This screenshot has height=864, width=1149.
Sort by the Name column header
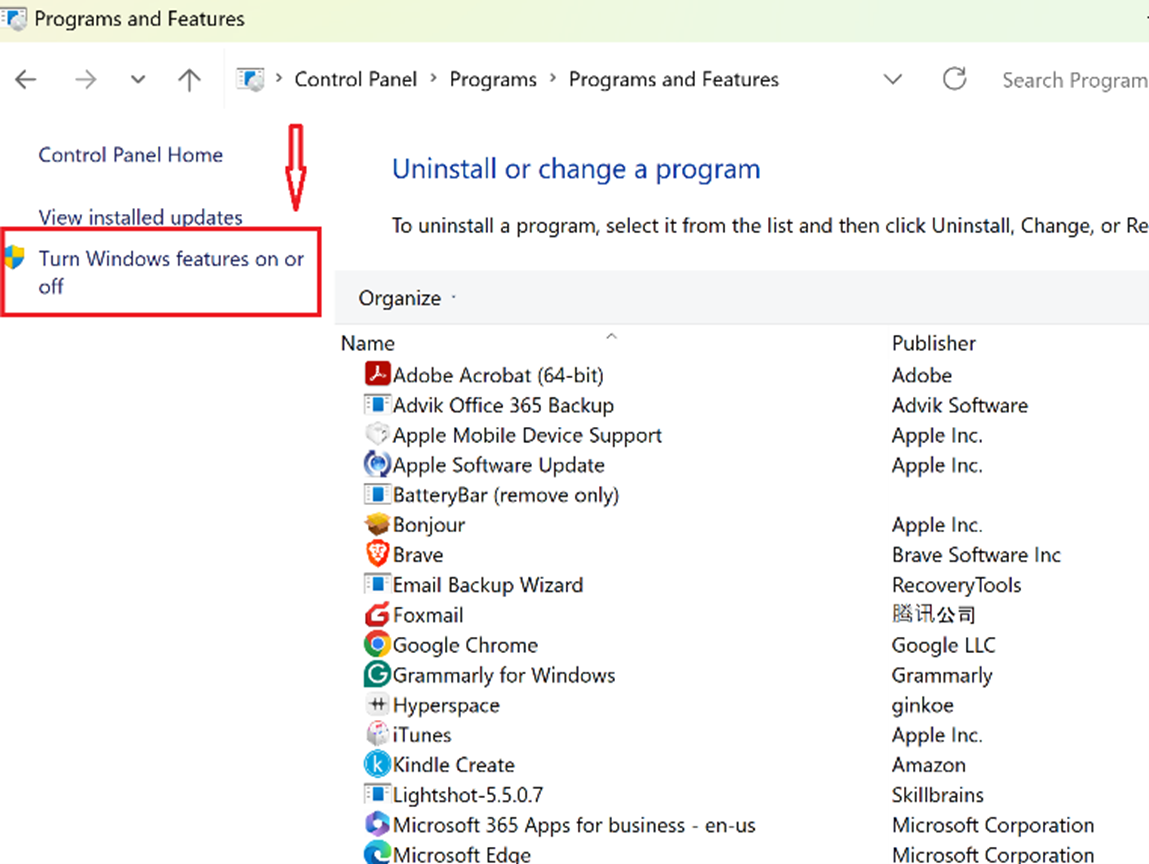coord(368,343)
